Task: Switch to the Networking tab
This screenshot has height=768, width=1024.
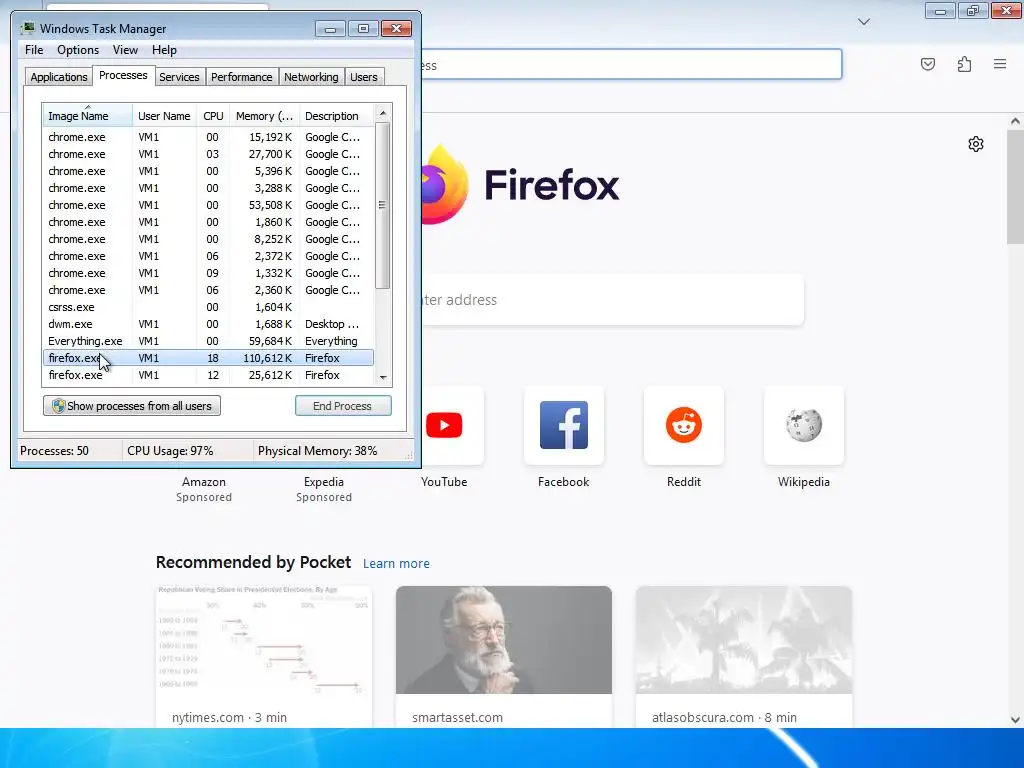Action: [311, 76]
